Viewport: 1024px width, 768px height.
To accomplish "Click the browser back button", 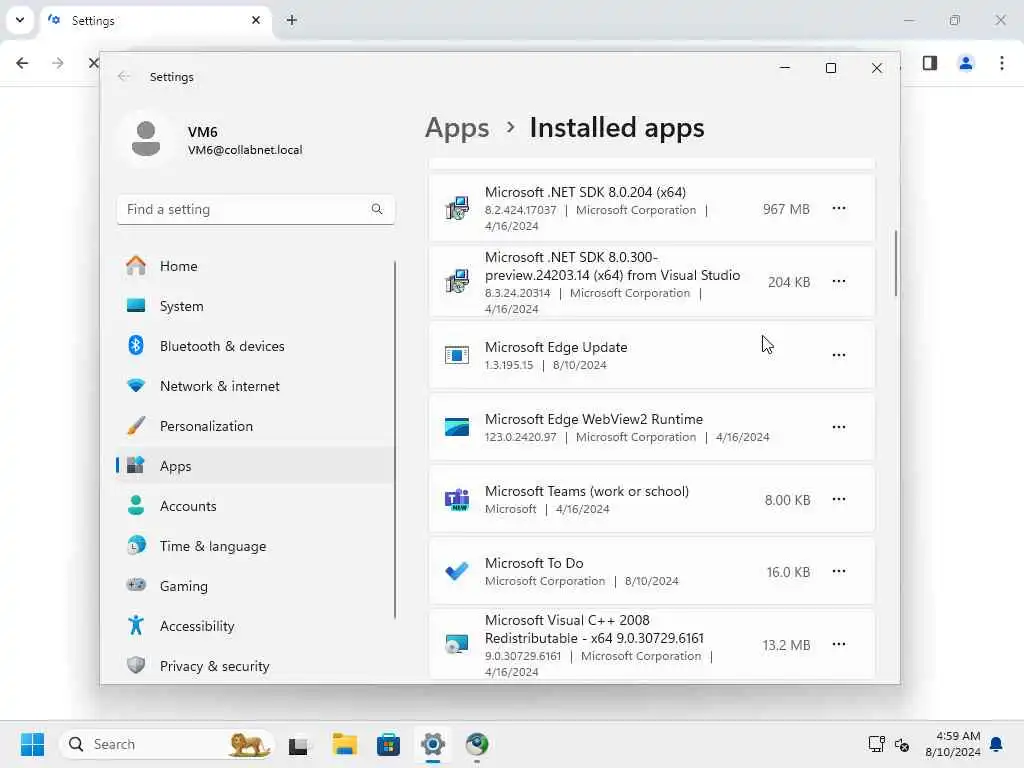I will coord(22,63).
